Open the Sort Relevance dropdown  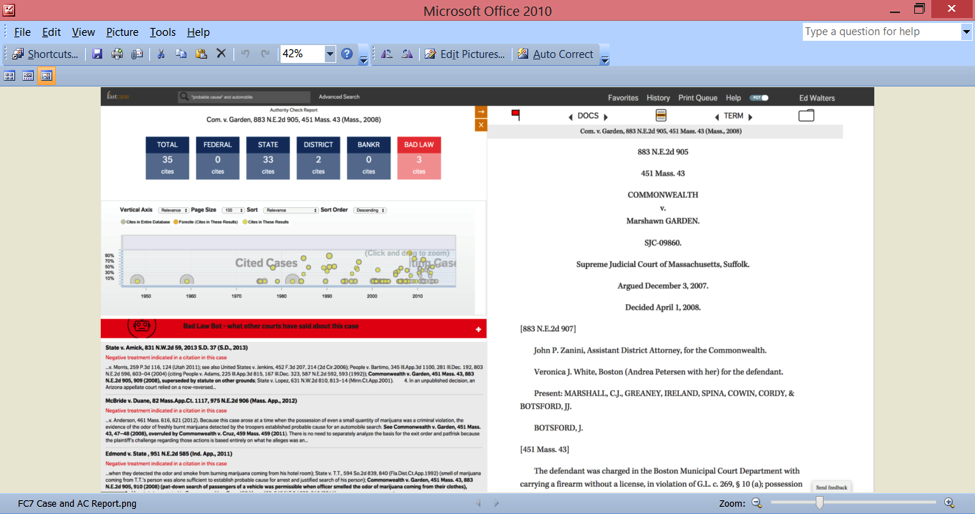[290, 211]
